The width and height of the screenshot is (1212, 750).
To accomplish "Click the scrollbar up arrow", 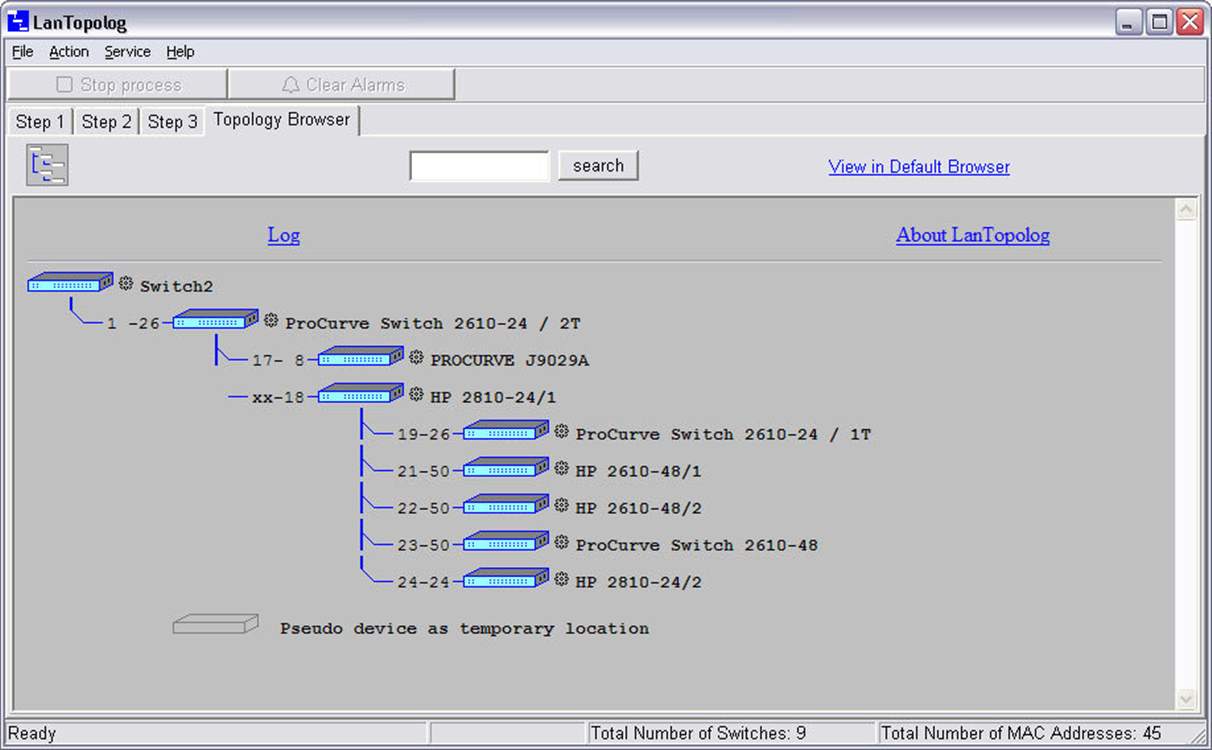I will pyautogui.click(x=1186, y=210).
